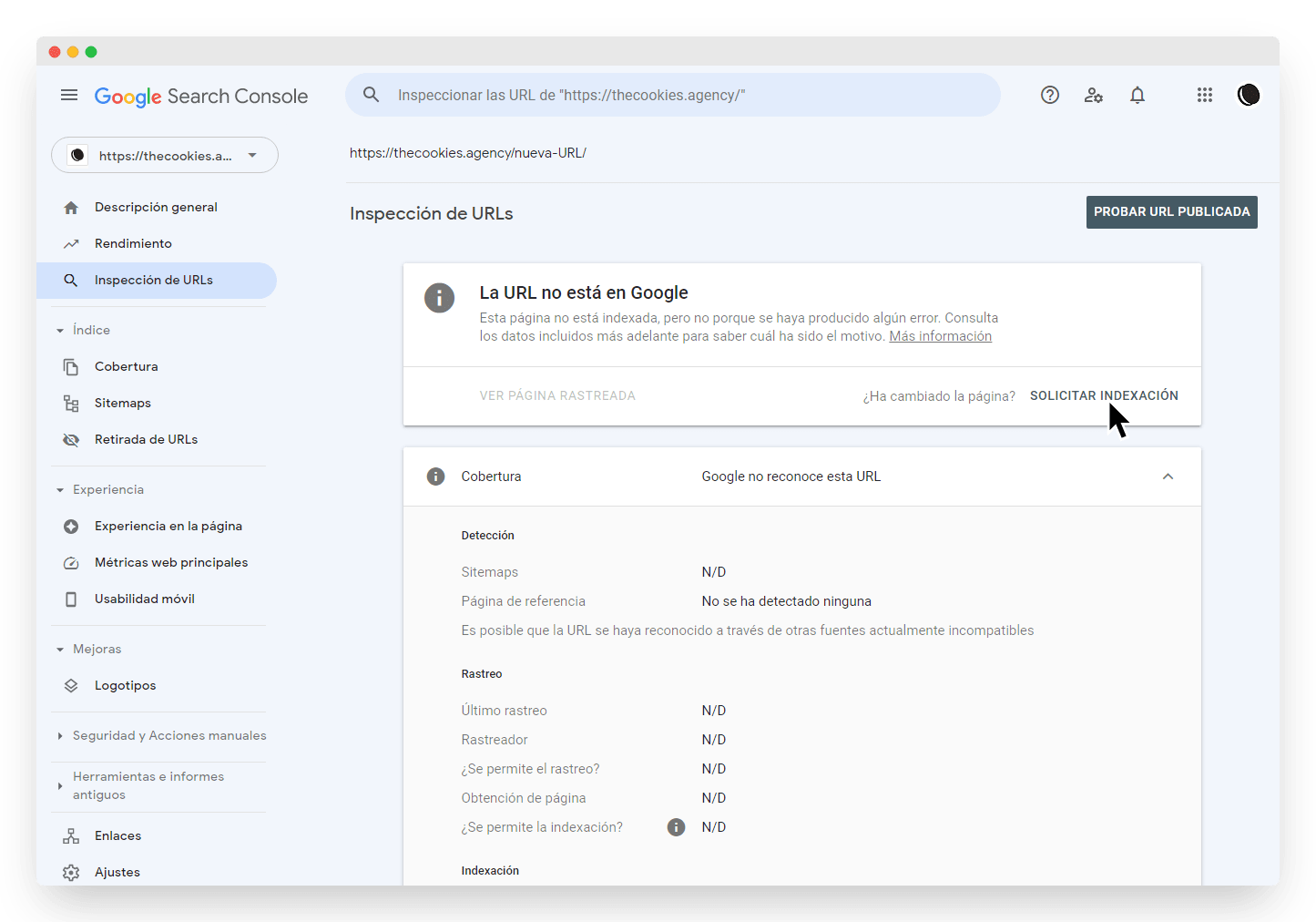Click the network icon beside Enlaces
1316x922 pixels.
(71, 836)
